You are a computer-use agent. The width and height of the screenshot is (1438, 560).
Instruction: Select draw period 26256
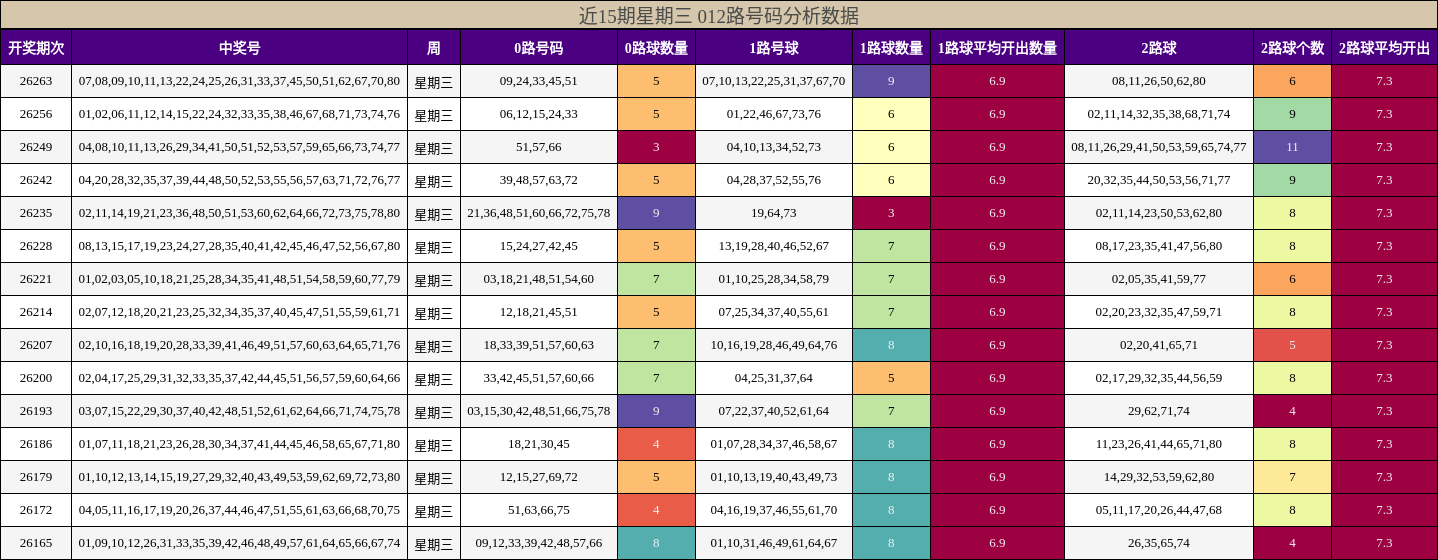coord(36,114)
